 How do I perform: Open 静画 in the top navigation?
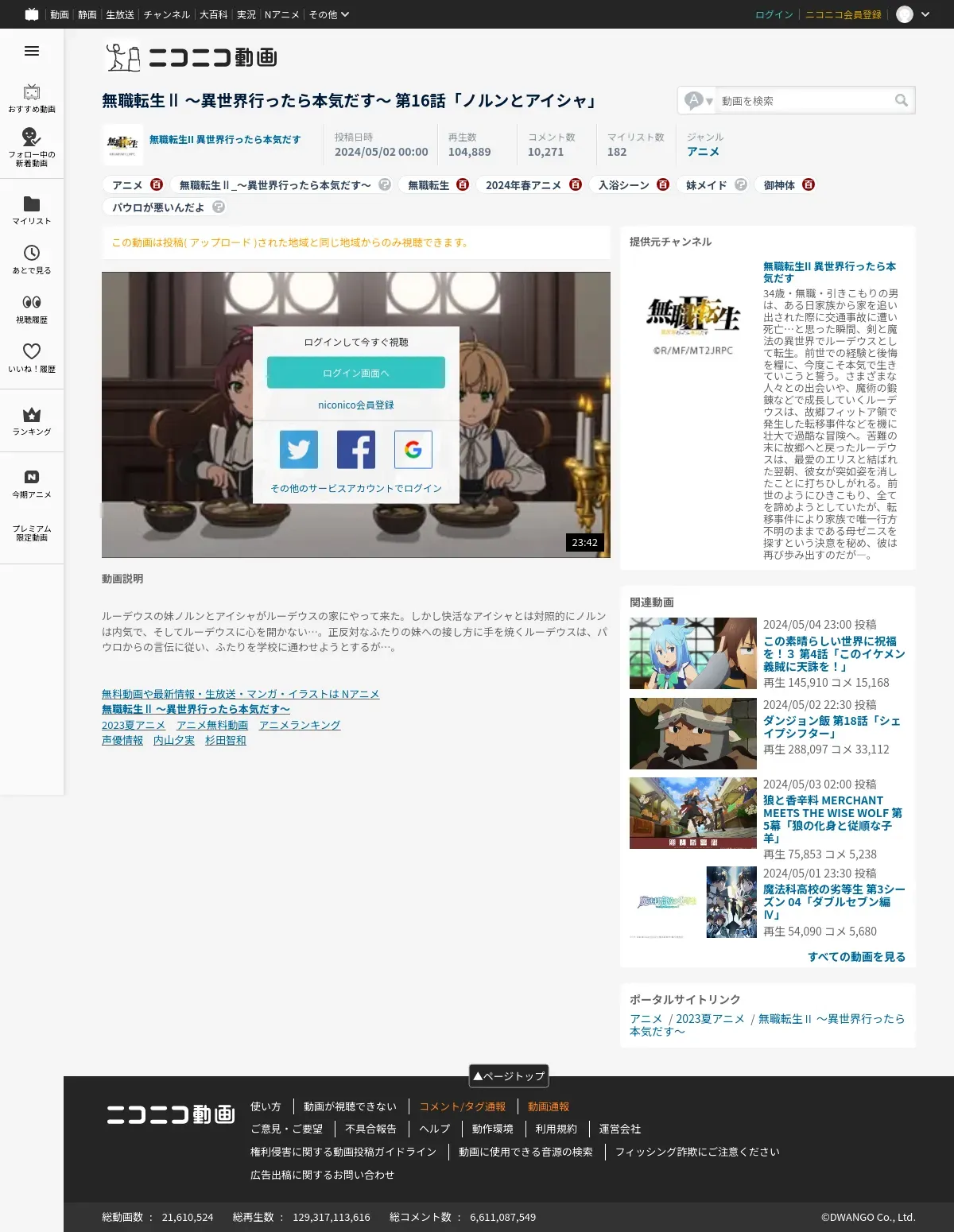point(87,14)
